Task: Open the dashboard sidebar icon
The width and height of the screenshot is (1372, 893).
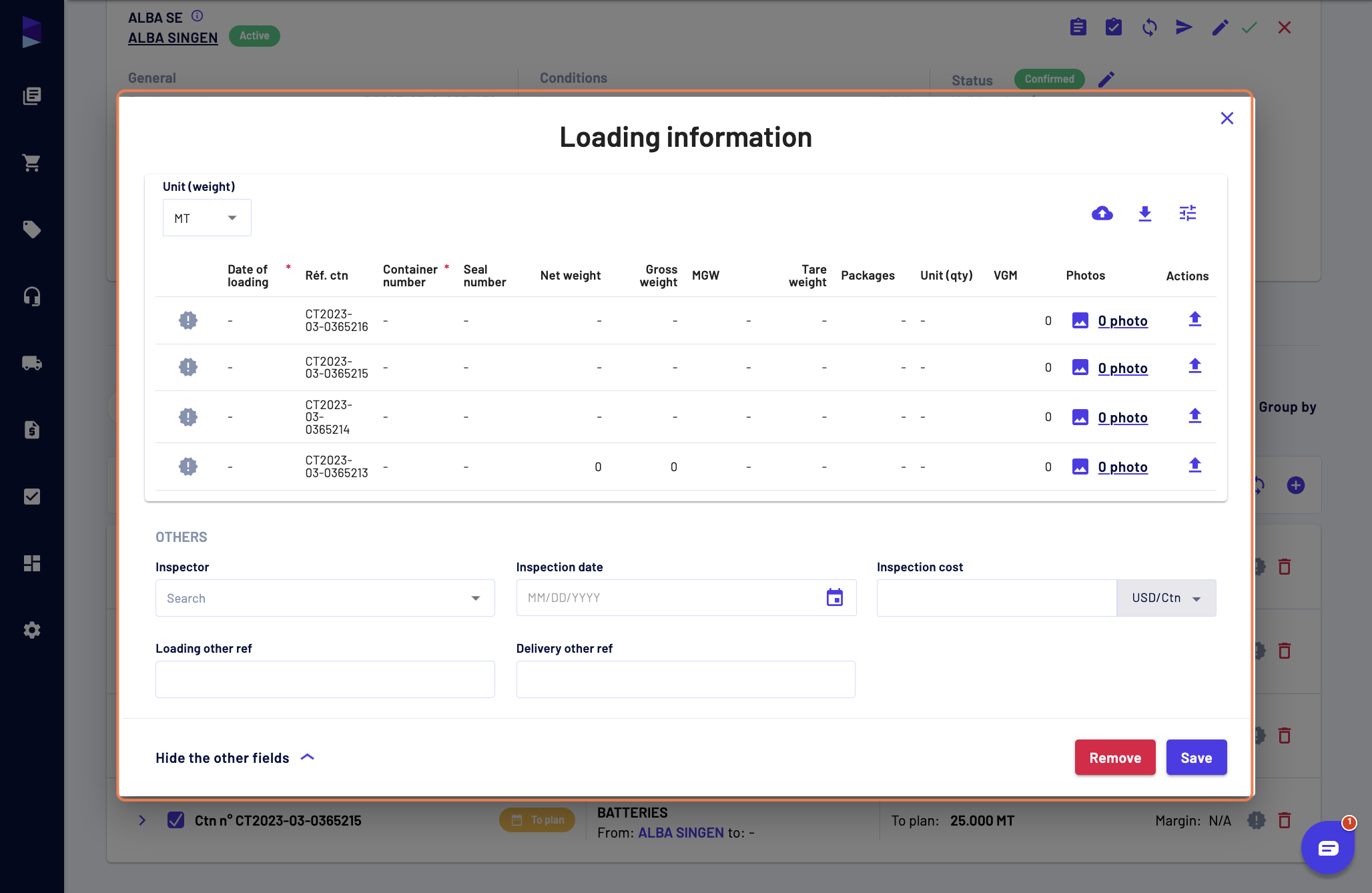Action: click(x=31, y=563)
